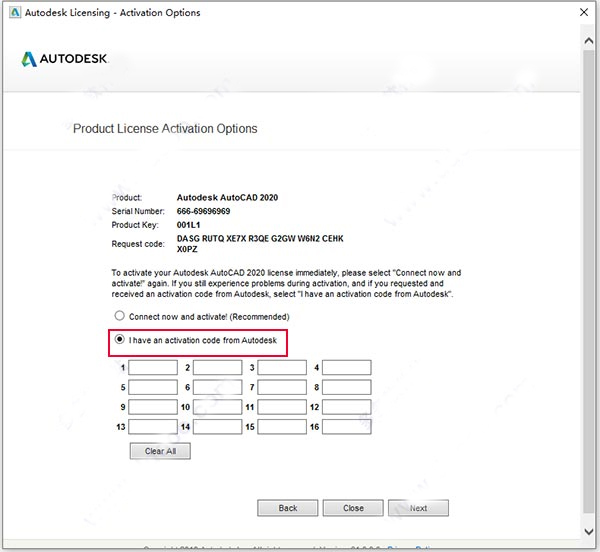Click the product key 001L1

pyautogui.click(x=188, y=225)
